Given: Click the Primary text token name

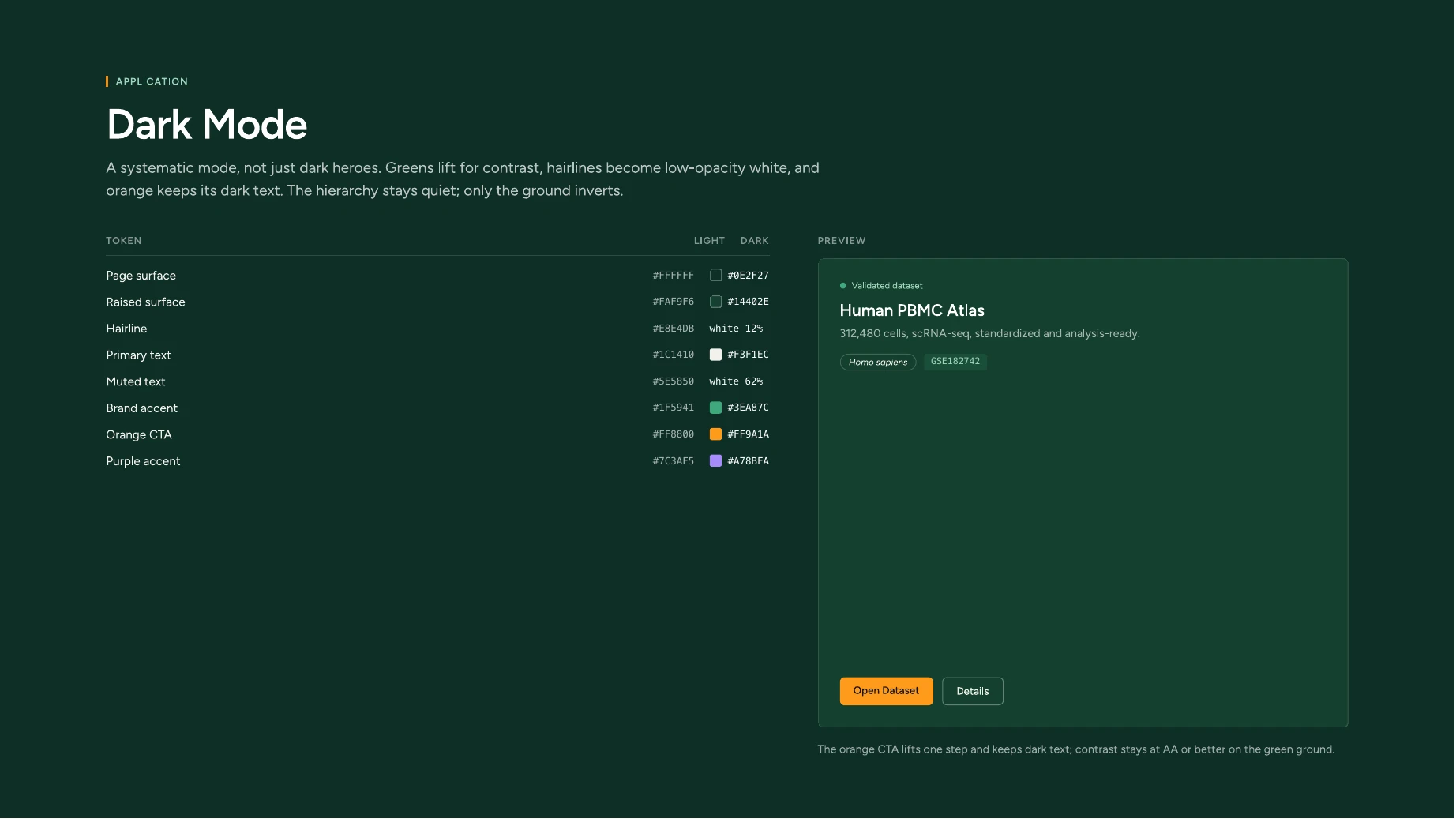Looking at the screenshot, I should pos(138,355).
